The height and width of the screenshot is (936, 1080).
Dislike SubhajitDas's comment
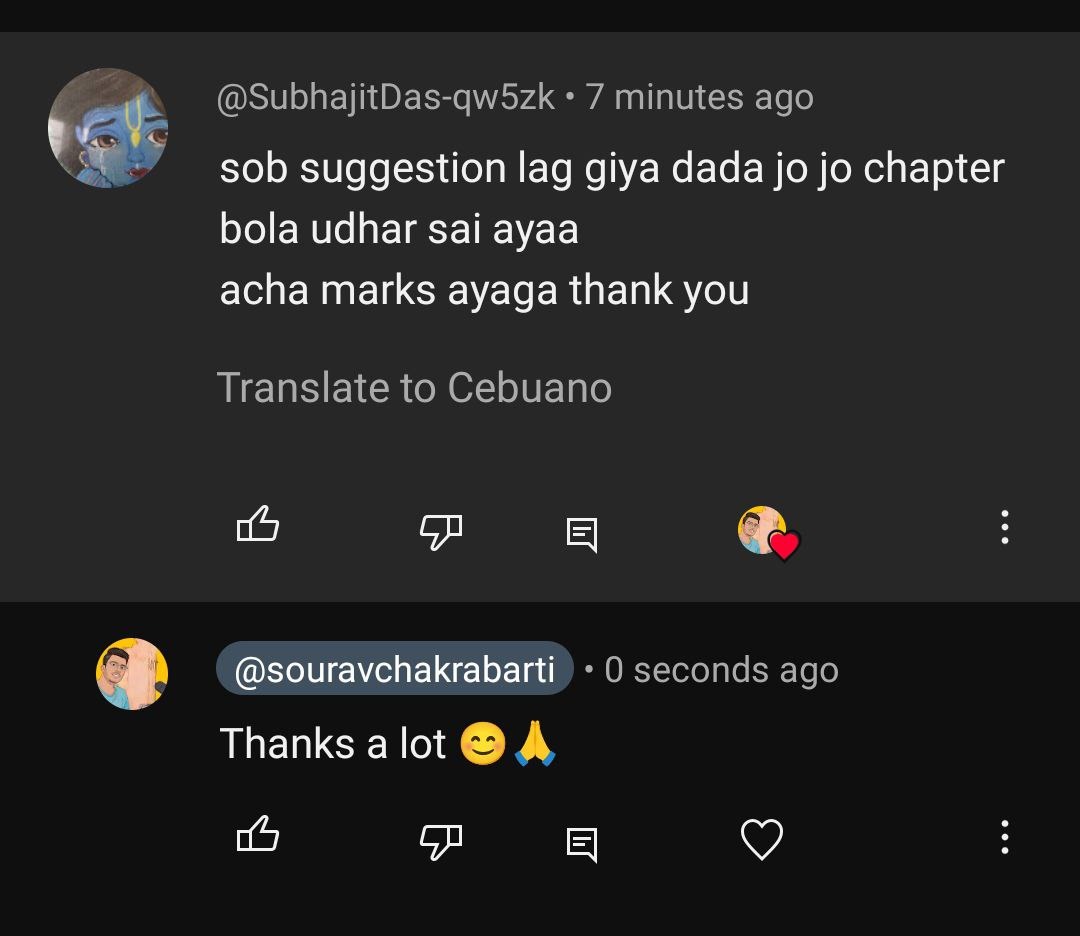(x=440, y=530)
